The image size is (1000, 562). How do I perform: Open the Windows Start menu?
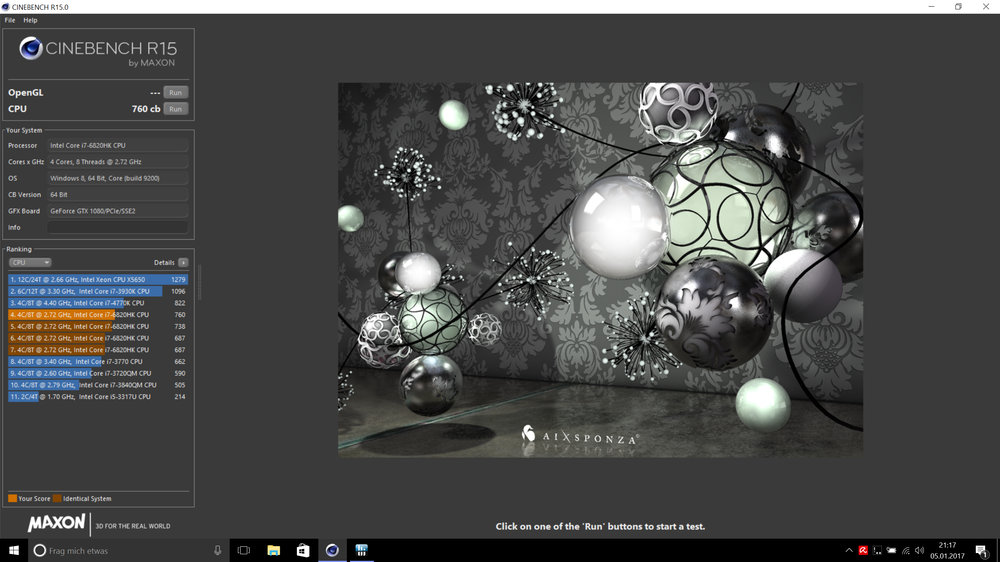(x=14, y=550)
